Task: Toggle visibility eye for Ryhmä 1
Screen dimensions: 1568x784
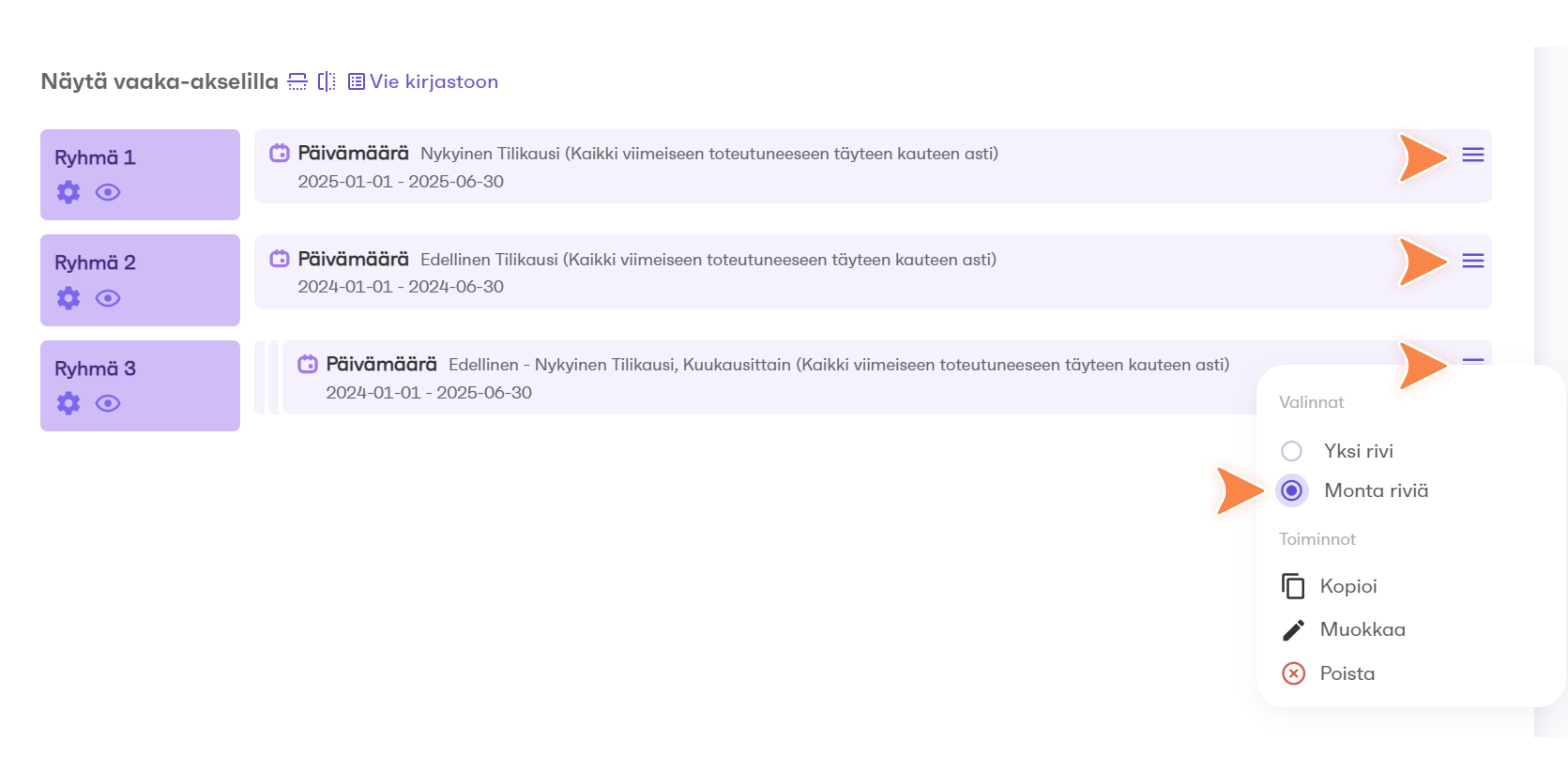Action: point(108,192)
